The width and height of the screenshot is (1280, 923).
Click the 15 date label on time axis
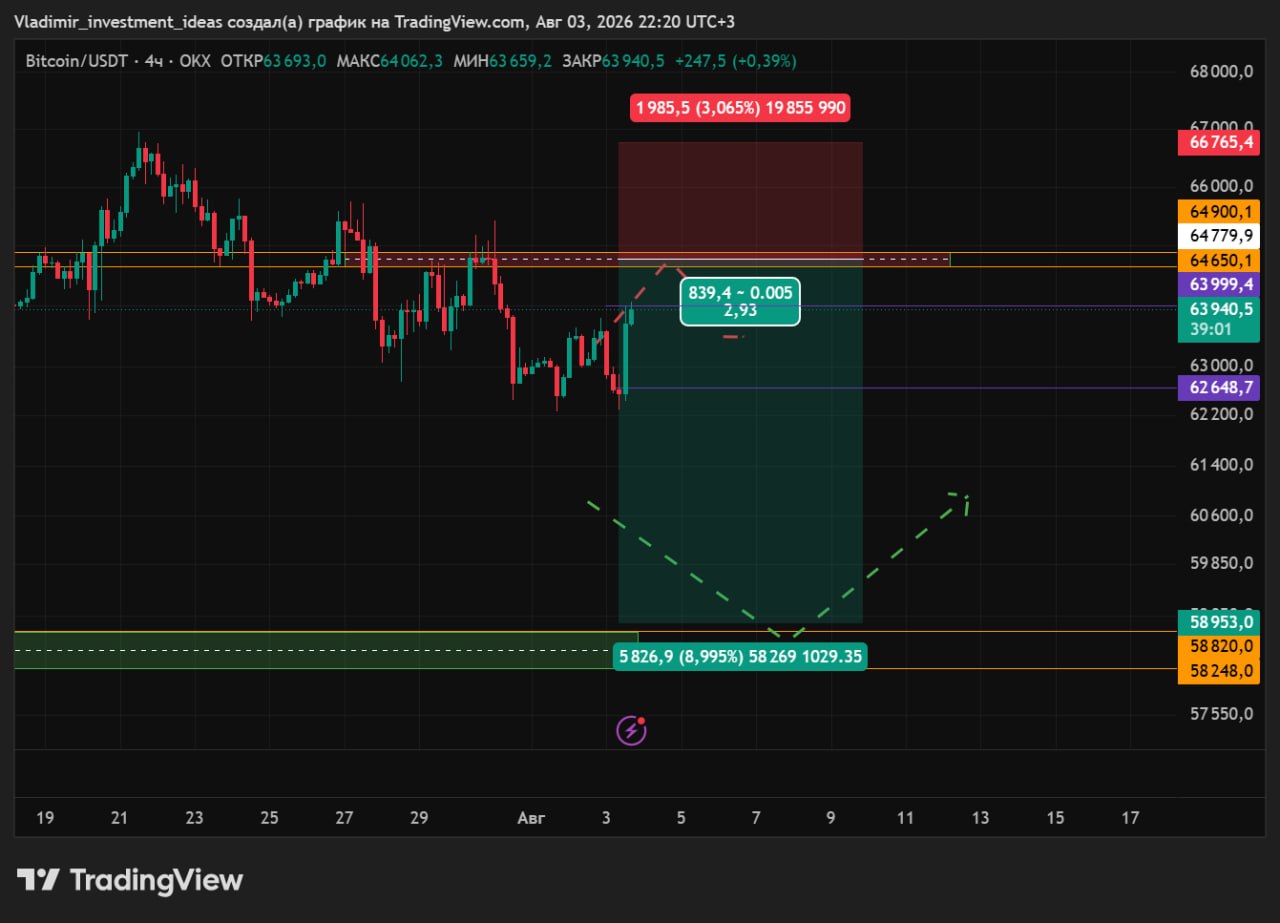click(1055, 818)
